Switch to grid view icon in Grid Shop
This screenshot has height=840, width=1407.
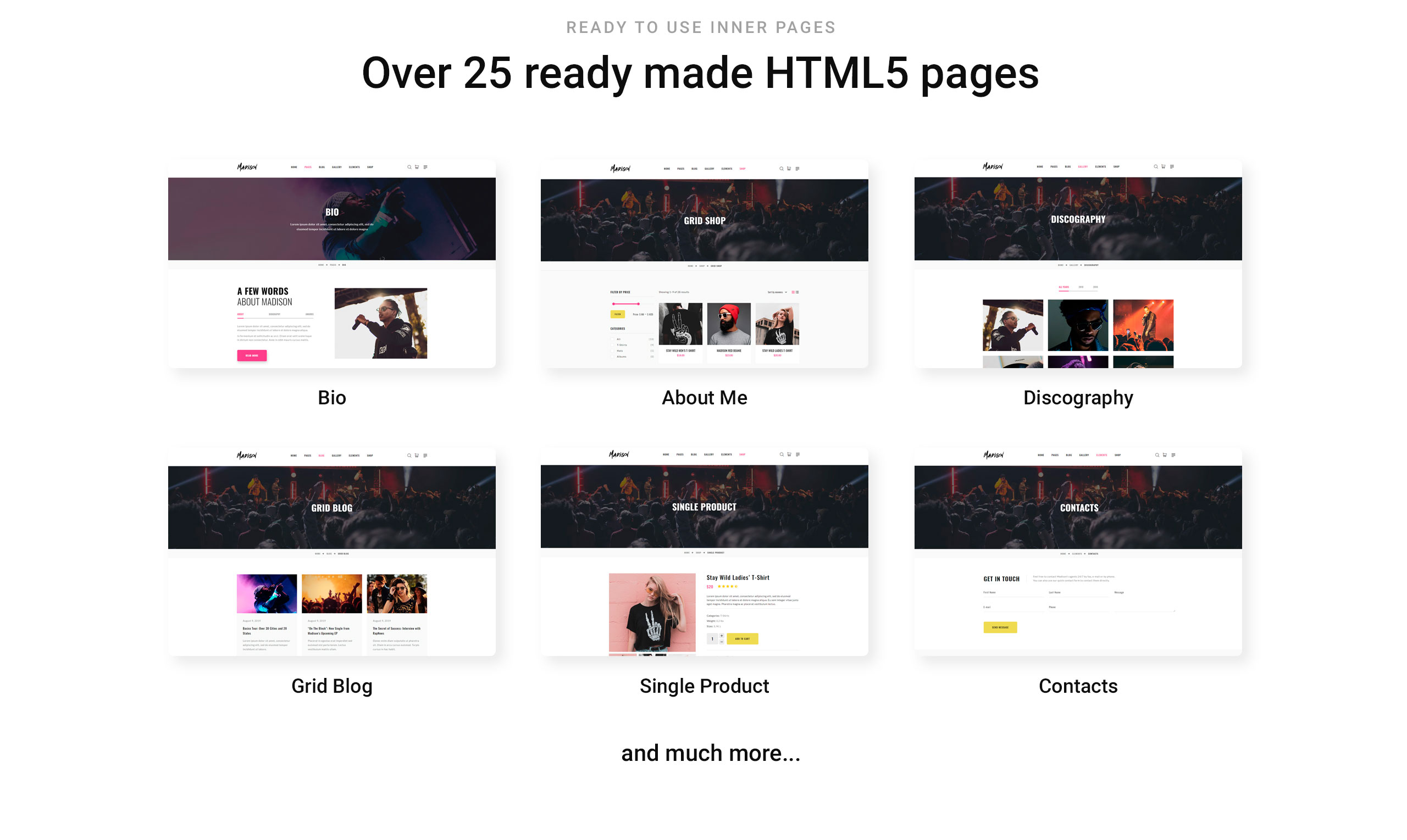[794, 293]
